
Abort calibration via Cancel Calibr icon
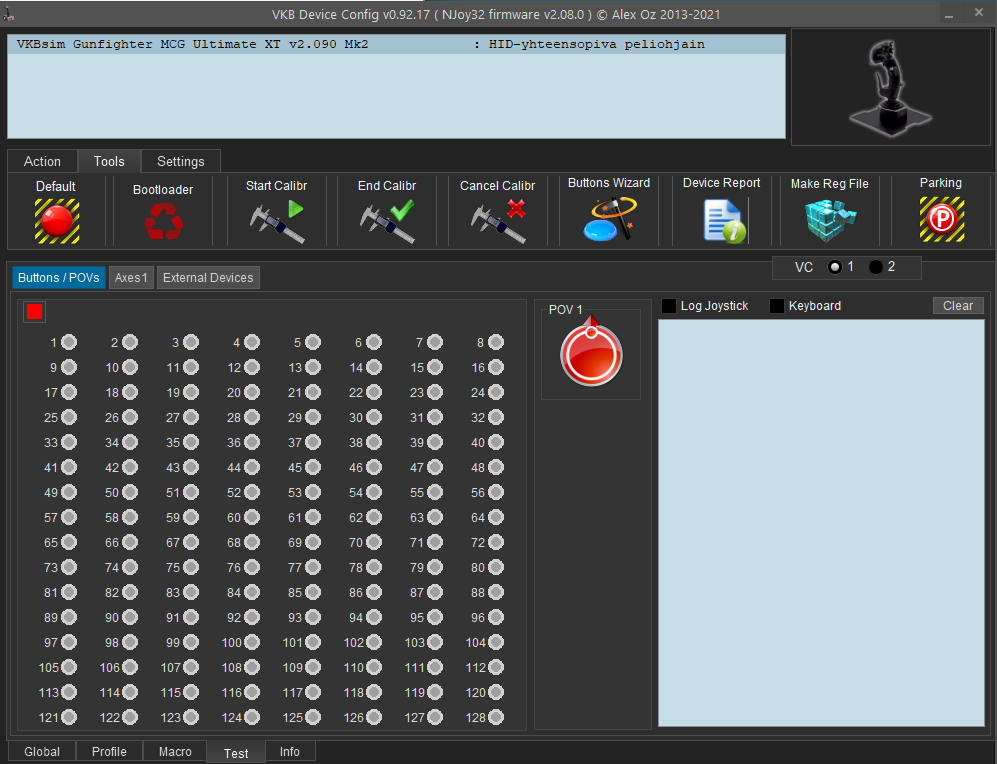[x=498, y=221]
